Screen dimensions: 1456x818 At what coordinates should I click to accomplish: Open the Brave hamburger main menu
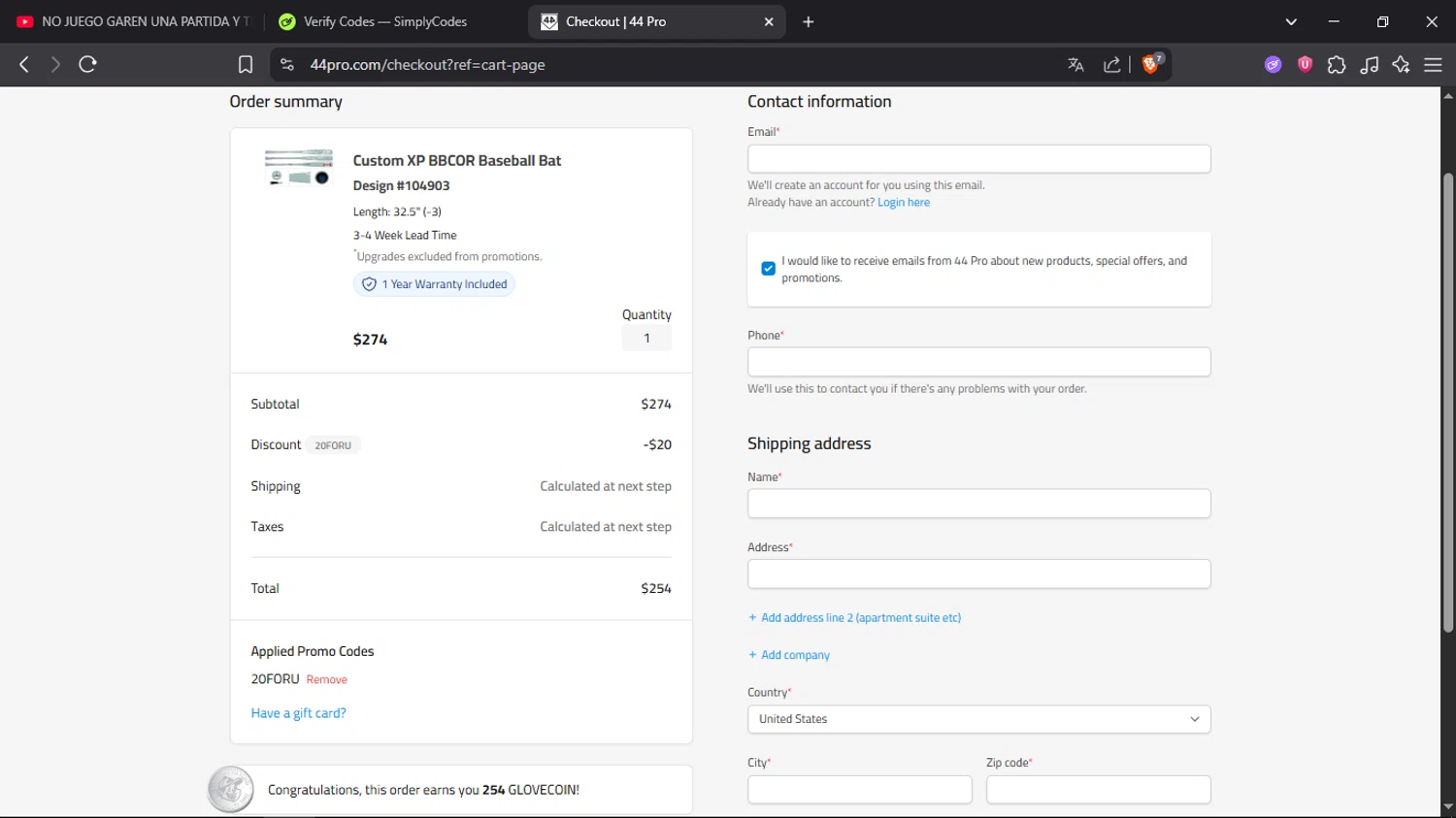point(1433,64)
